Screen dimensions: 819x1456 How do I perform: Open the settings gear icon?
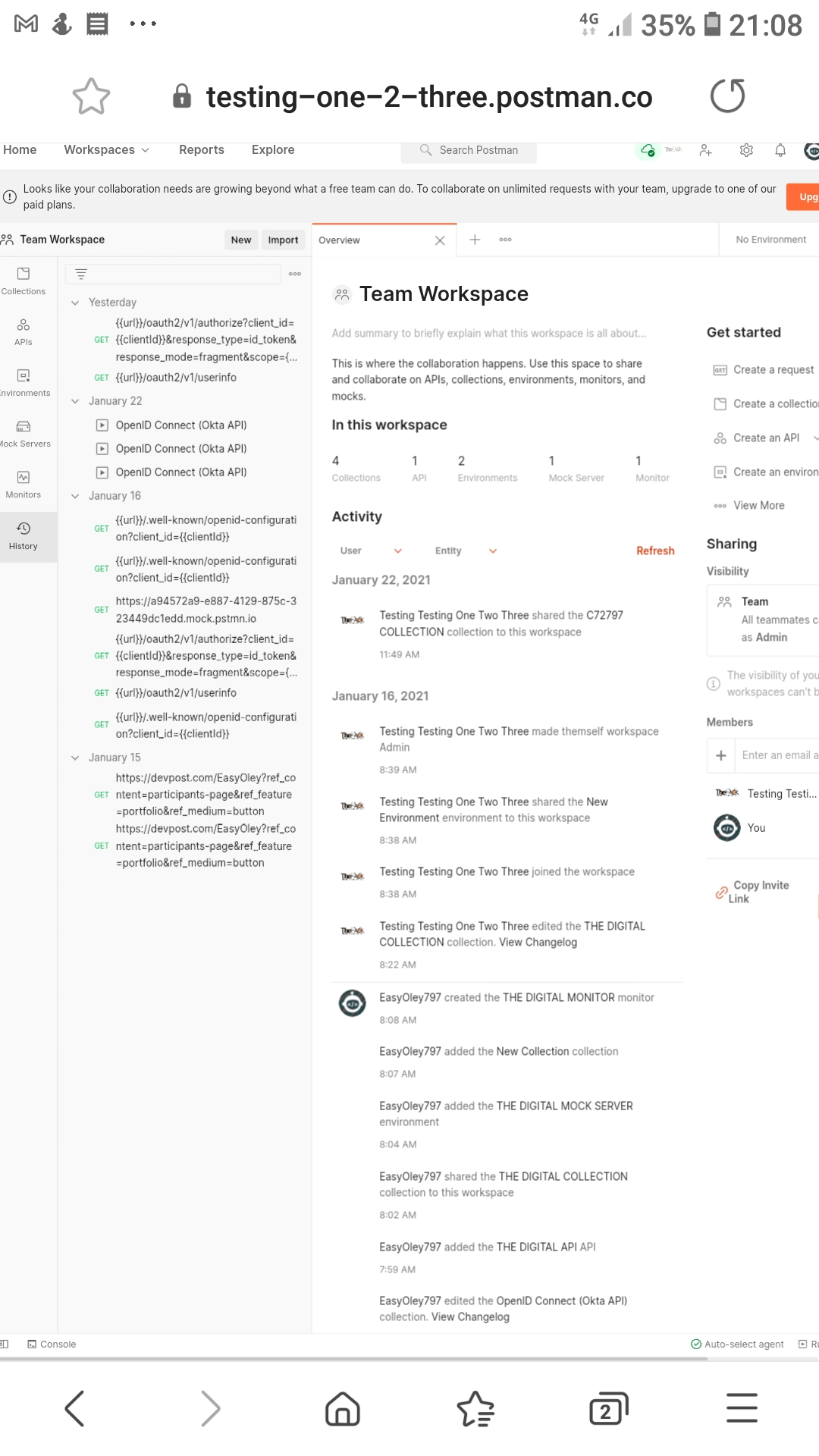(x=746, y=150)
